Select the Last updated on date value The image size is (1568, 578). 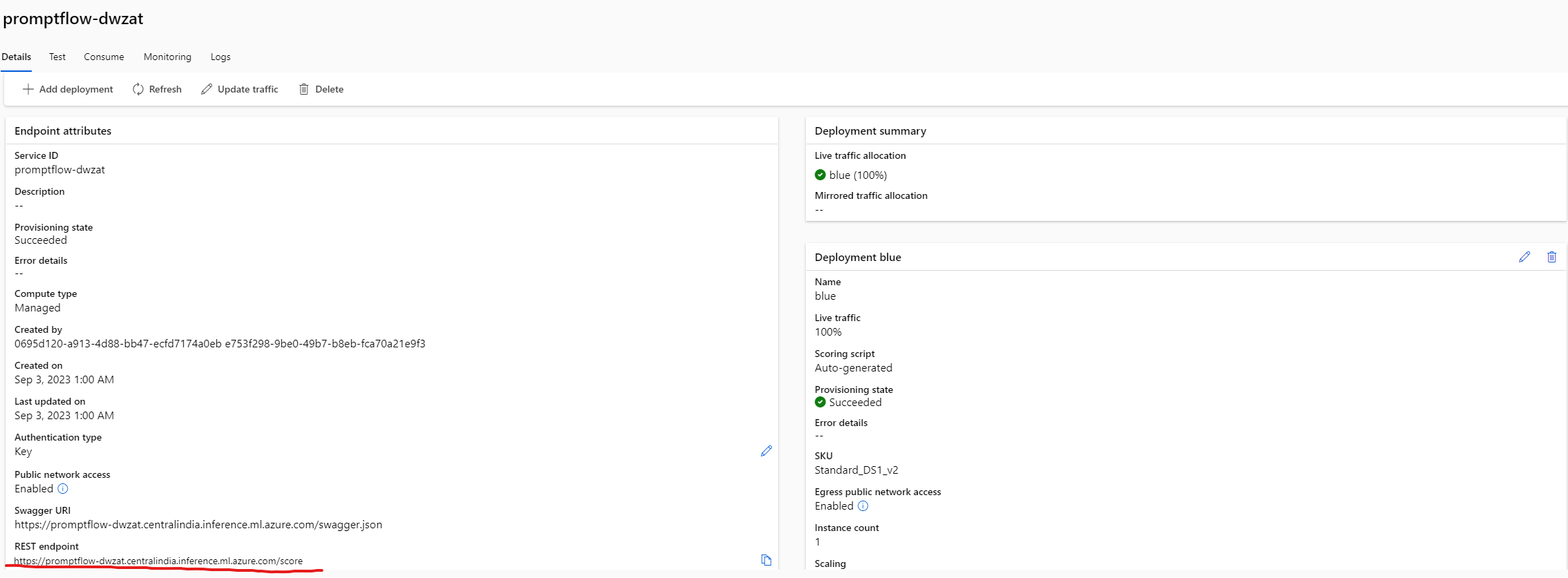point(64,416)
